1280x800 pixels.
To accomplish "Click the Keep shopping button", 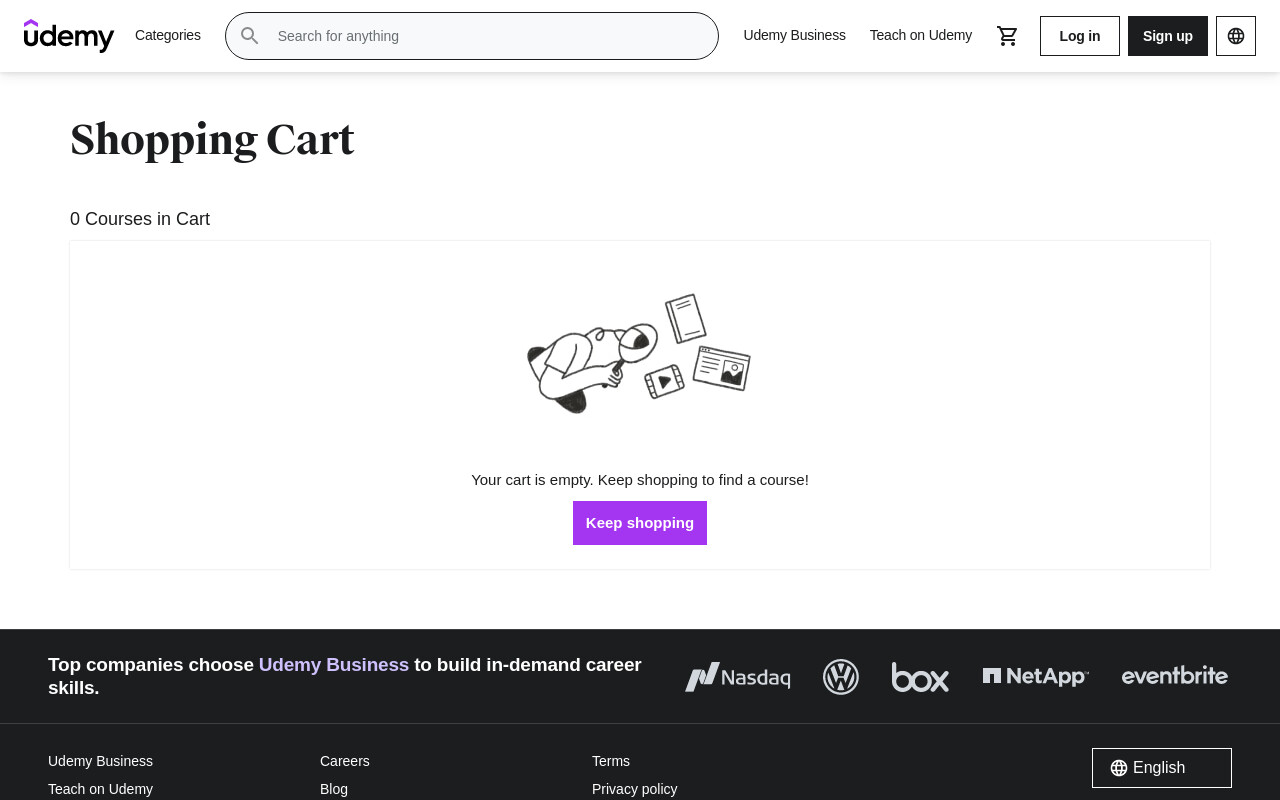I will click(x=640, y=523).
